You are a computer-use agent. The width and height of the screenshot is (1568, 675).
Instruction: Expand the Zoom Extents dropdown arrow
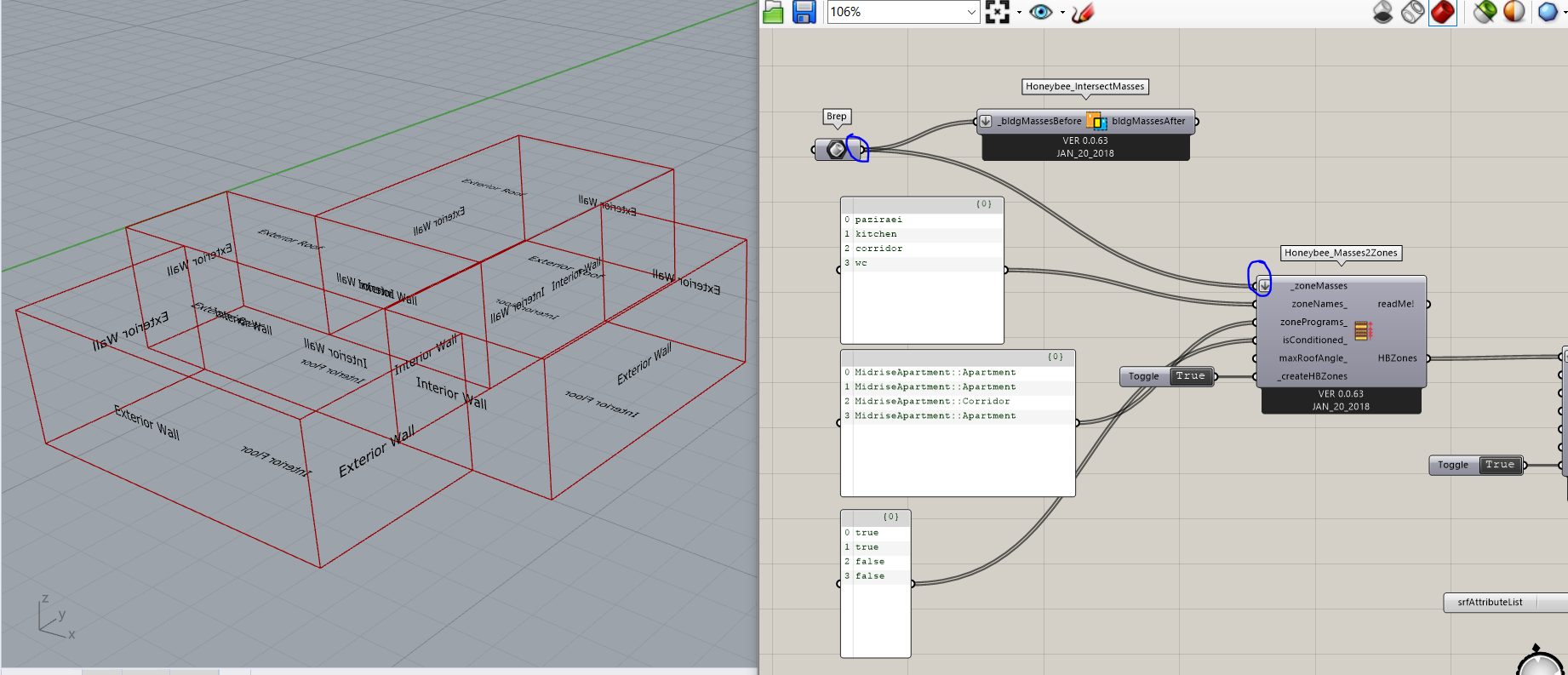tap(1019, 12)
